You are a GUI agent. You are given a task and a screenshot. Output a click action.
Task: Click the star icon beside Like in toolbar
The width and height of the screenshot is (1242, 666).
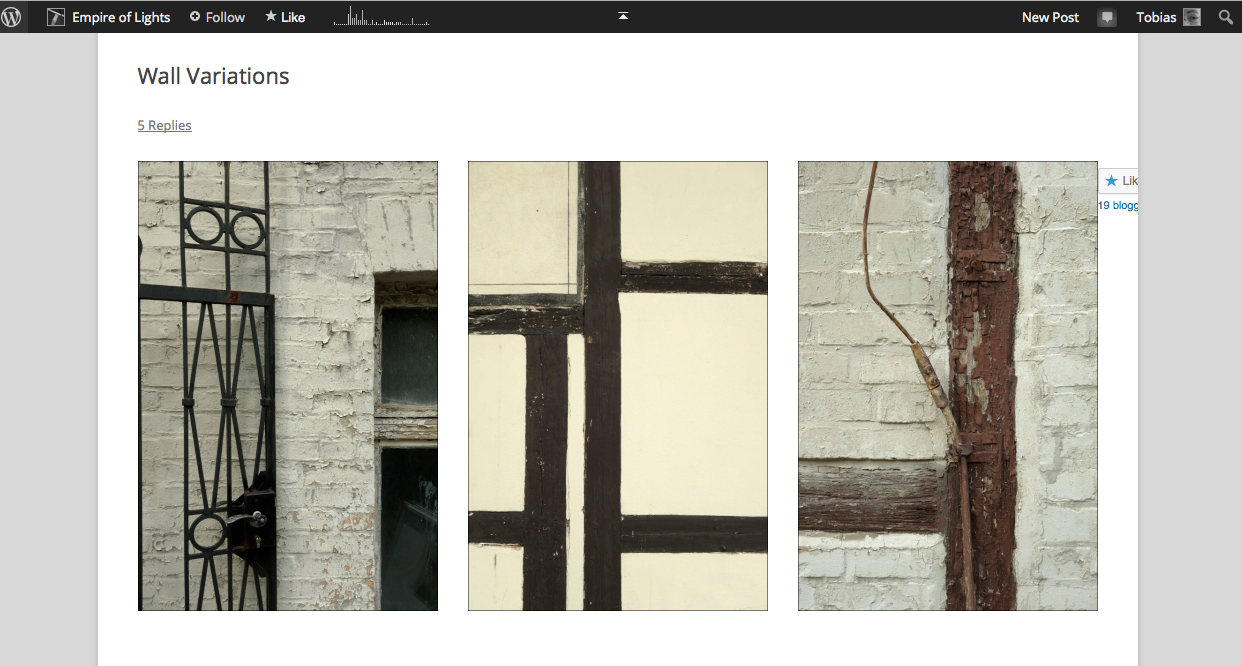[271, 17]
